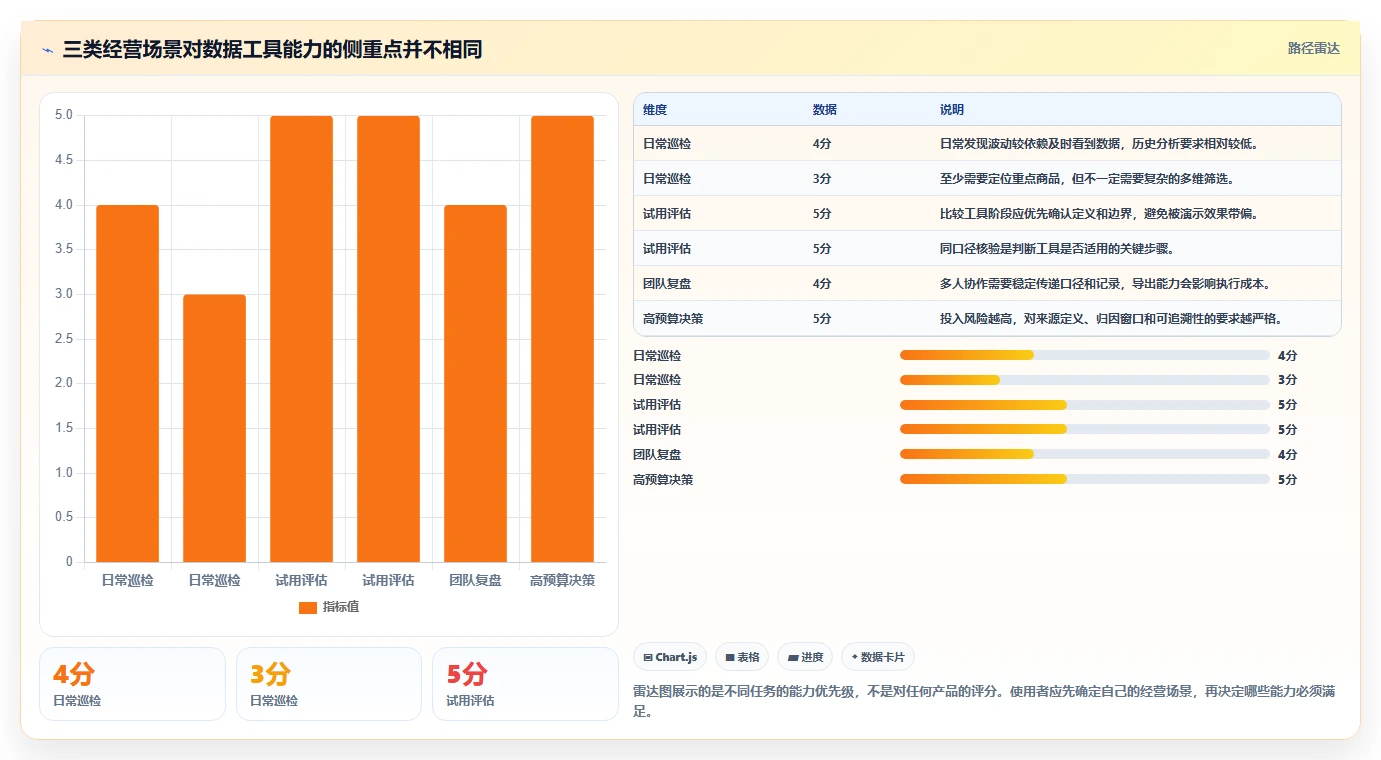Click the Chart.js chip icon
1381x760 pixels.
648,657
